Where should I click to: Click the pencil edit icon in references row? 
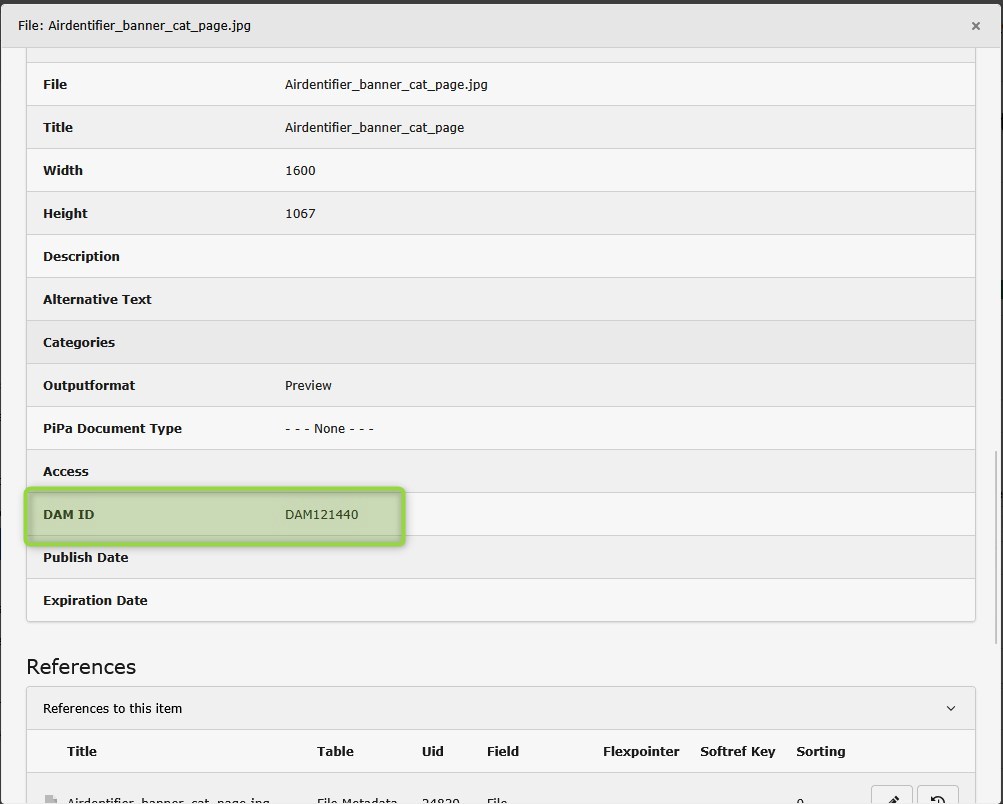click(892, 797)
